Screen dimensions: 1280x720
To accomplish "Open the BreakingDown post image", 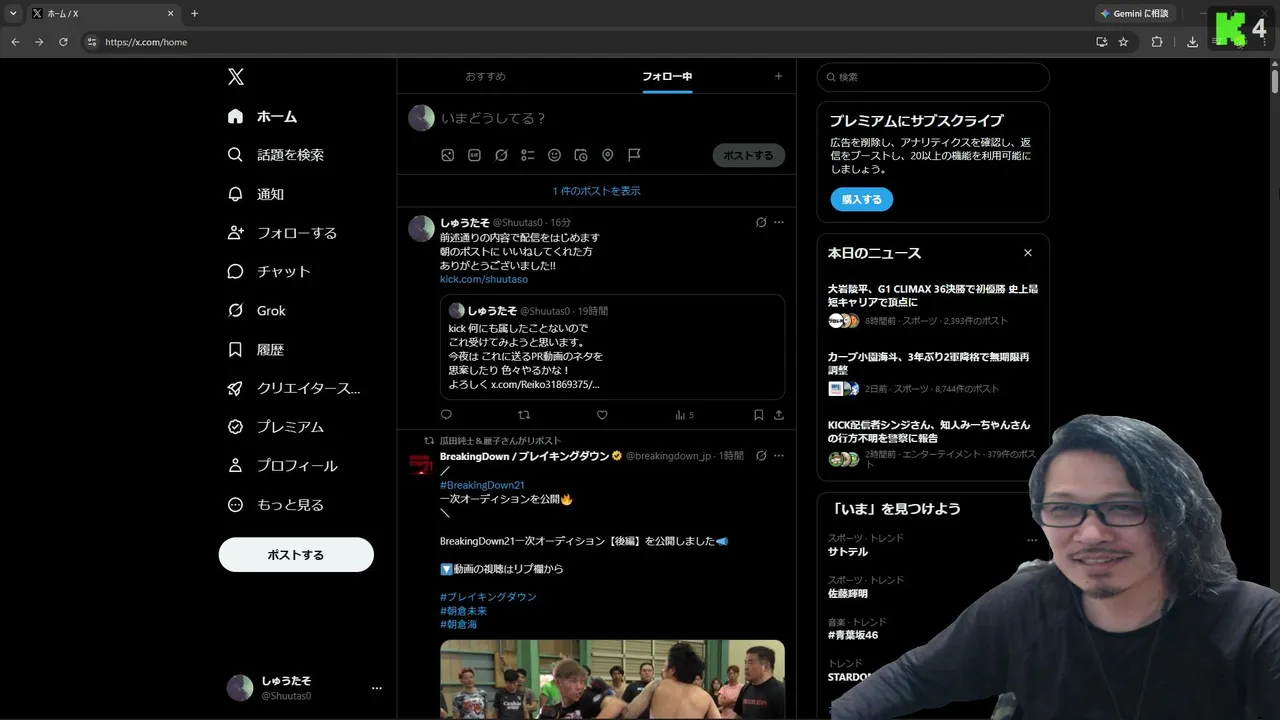I will [x=612, y=680].
